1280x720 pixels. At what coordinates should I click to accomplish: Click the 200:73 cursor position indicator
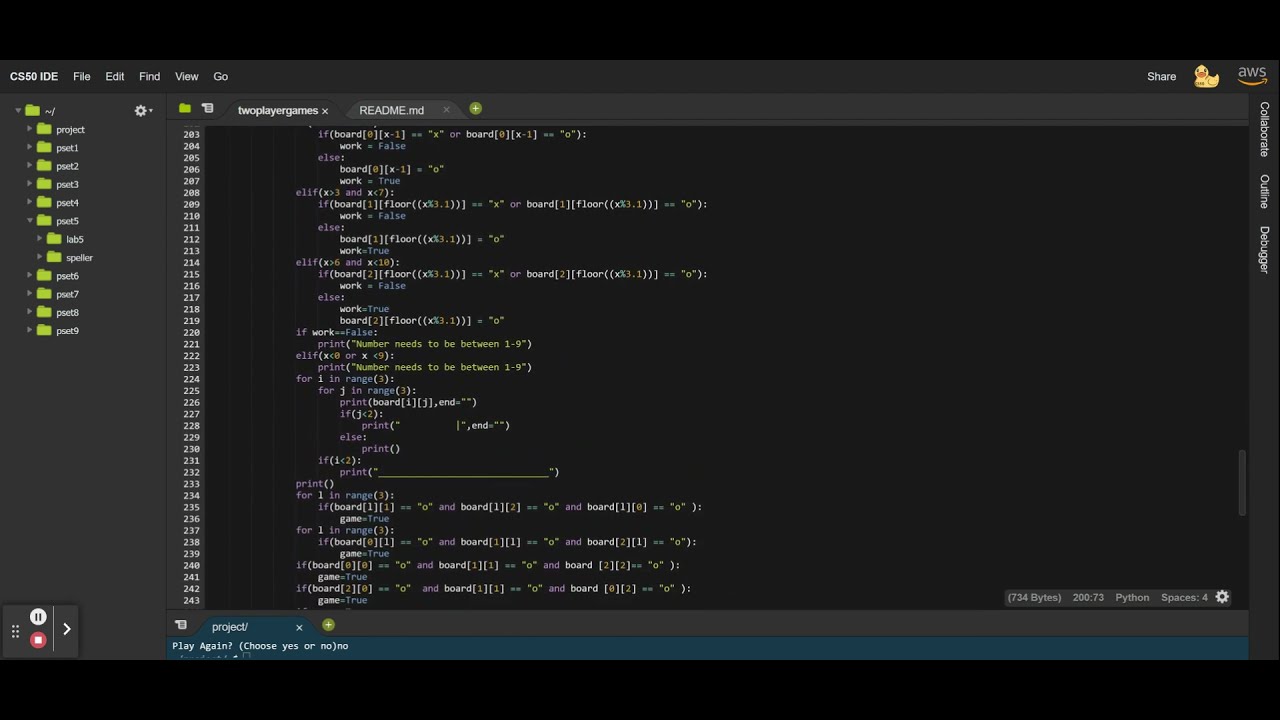click(1088, 597)
